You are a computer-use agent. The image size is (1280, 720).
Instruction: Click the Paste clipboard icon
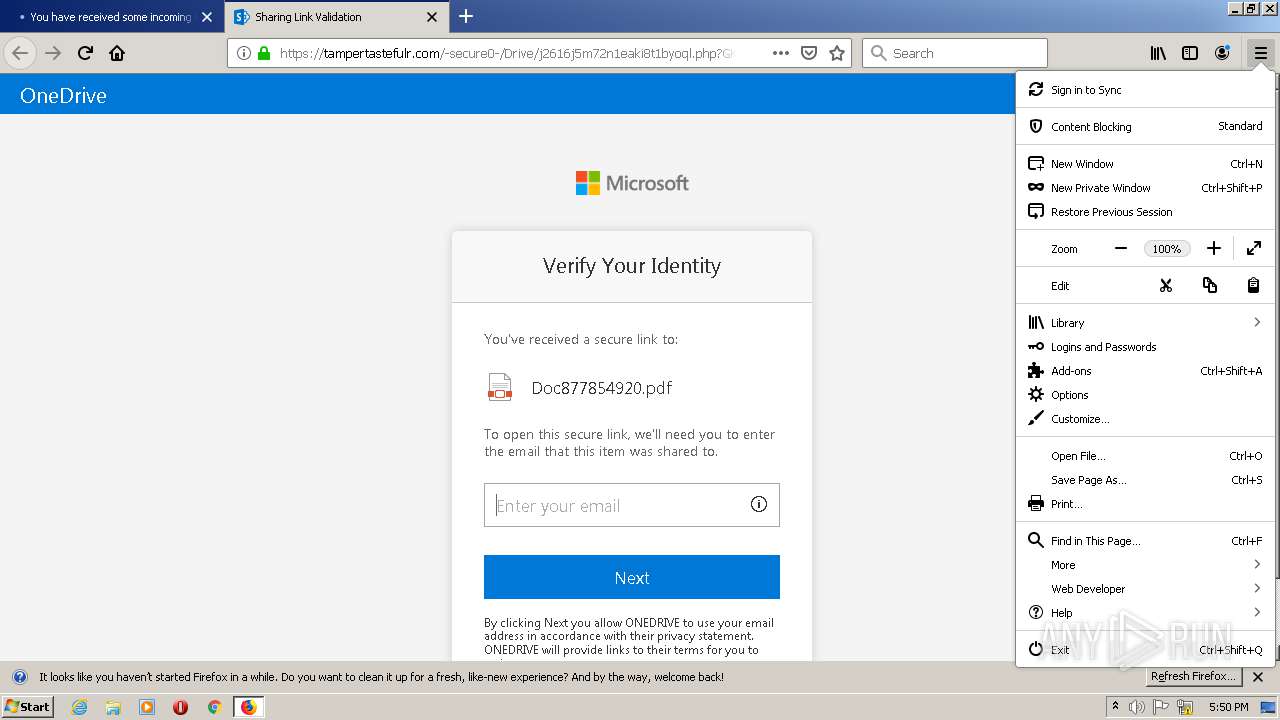pyautogui.click(x=1253, y=285)
